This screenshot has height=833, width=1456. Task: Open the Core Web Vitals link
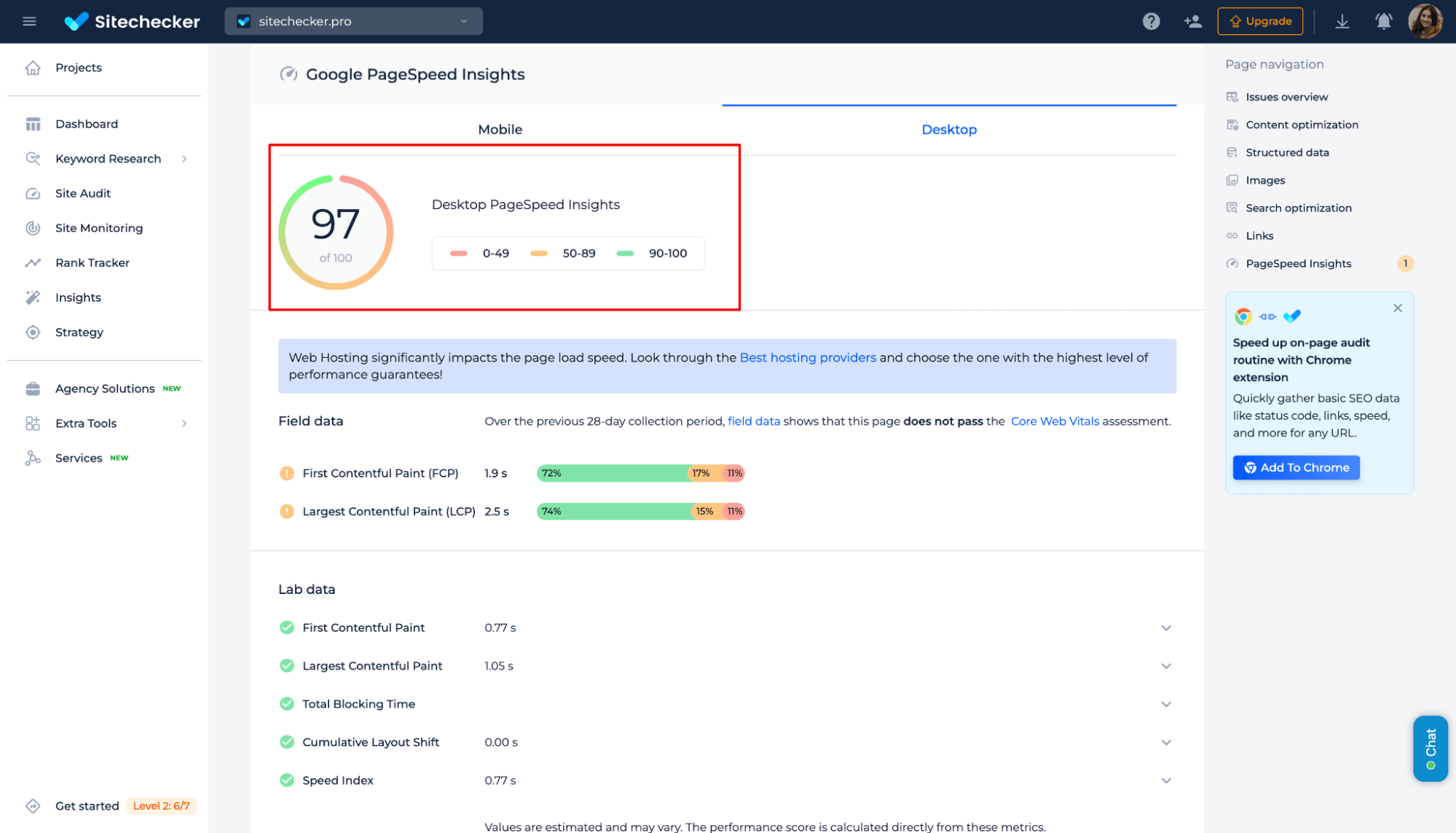pos(1055,421)
